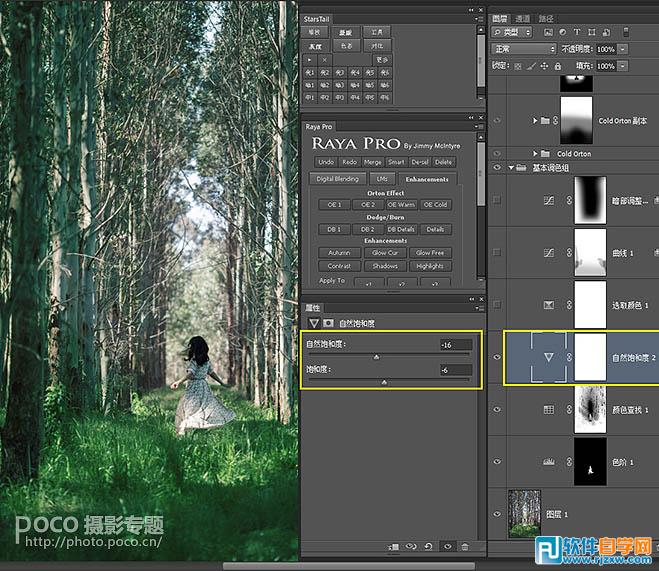Viewport: 659px width, 571px height.
Task: Select the mask icon in Properties panel
Action: click(x=328, y=323)
